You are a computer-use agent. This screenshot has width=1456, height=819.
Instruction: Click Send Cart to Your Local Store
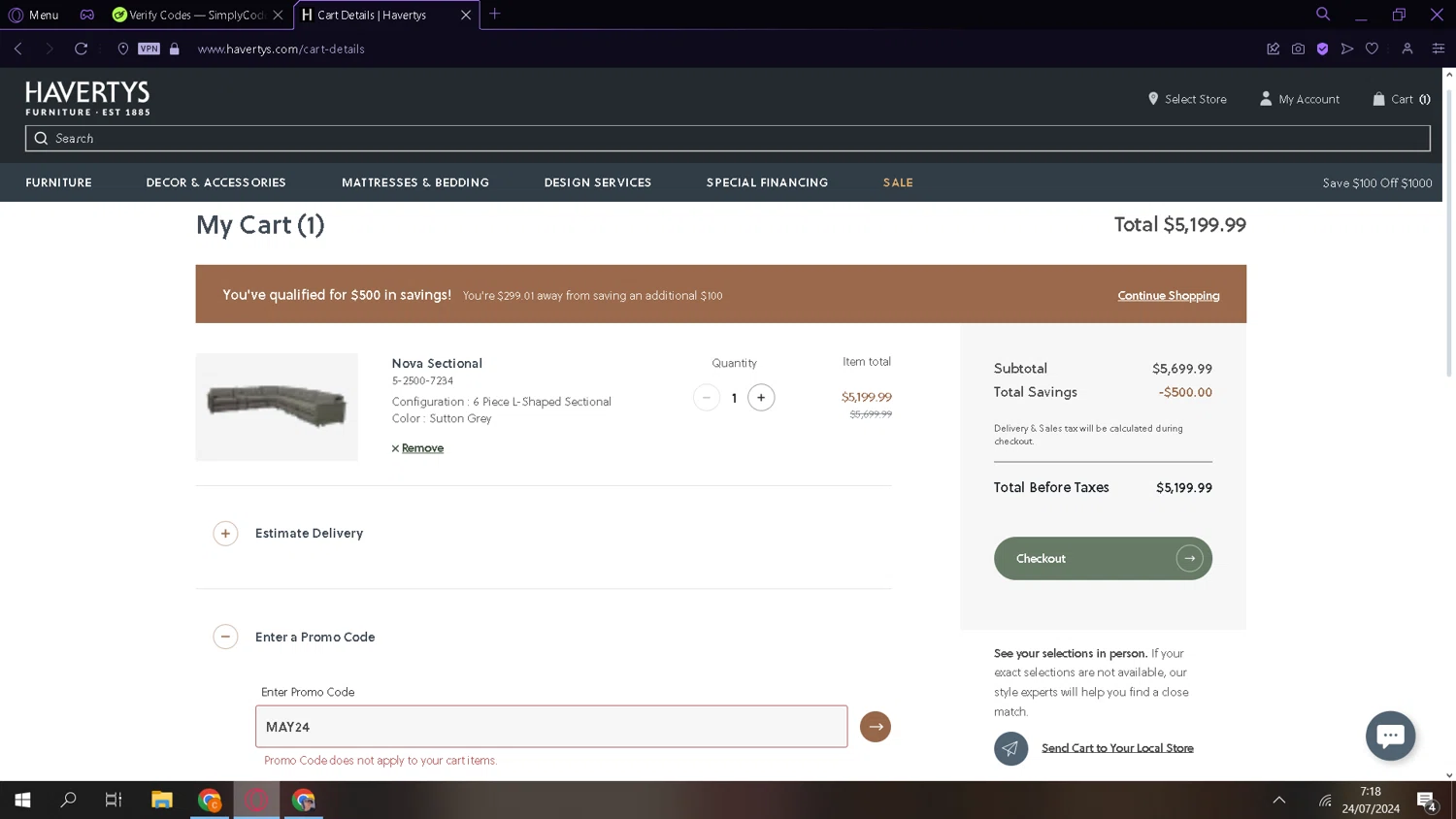(1117, 748)
